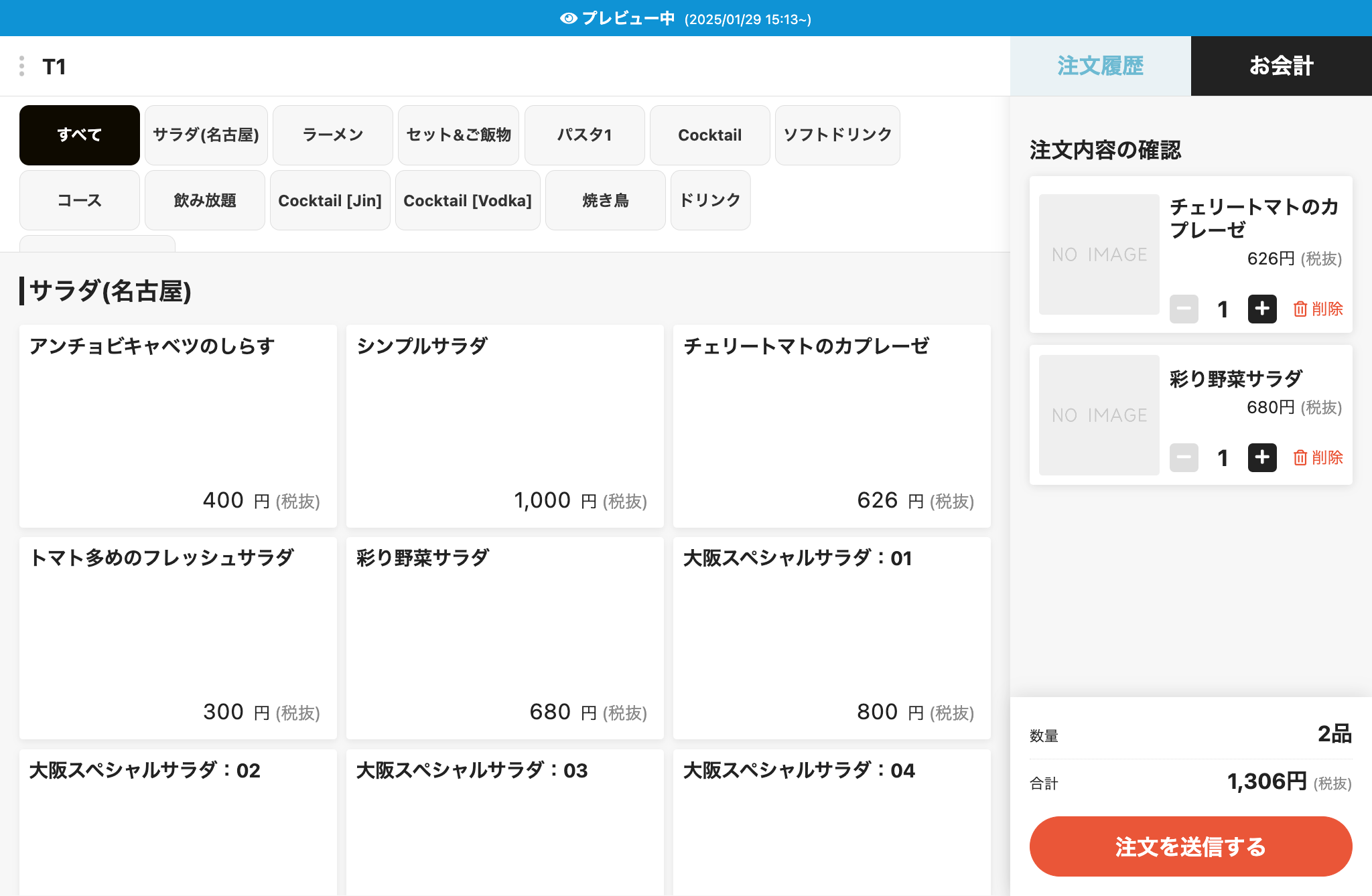This screenshot has width=1372, height=896.
Task: Add 大阪スペシャルサラダ：04 to the order
Action: click(x=832, y=822)
